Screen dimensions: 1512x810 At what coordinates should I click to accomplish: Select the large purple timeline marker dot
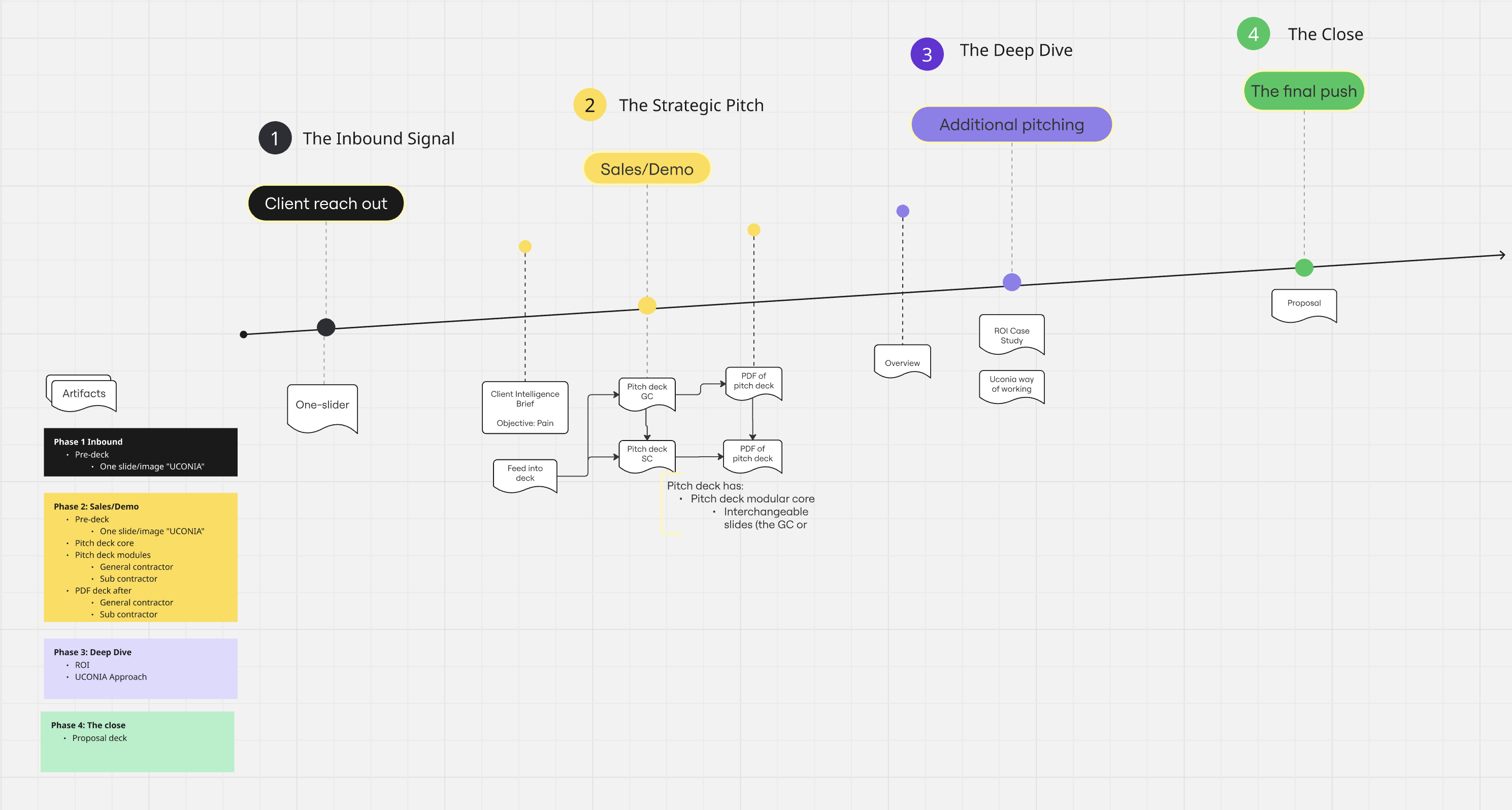(x=1011, y=282)
